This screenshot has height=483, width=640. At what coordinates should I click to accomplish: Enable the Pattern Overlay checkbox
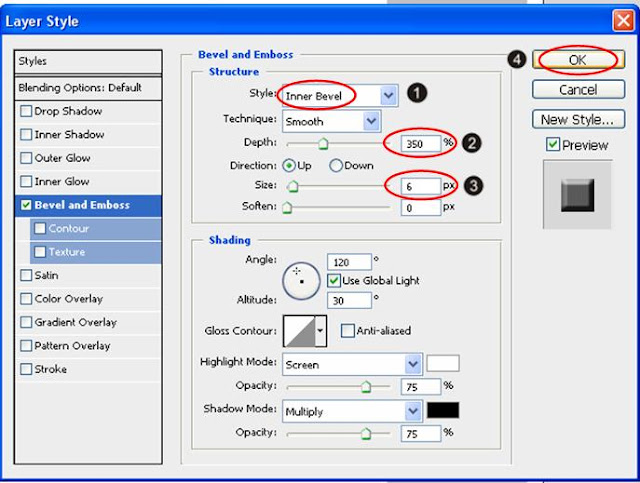(26, 346)
